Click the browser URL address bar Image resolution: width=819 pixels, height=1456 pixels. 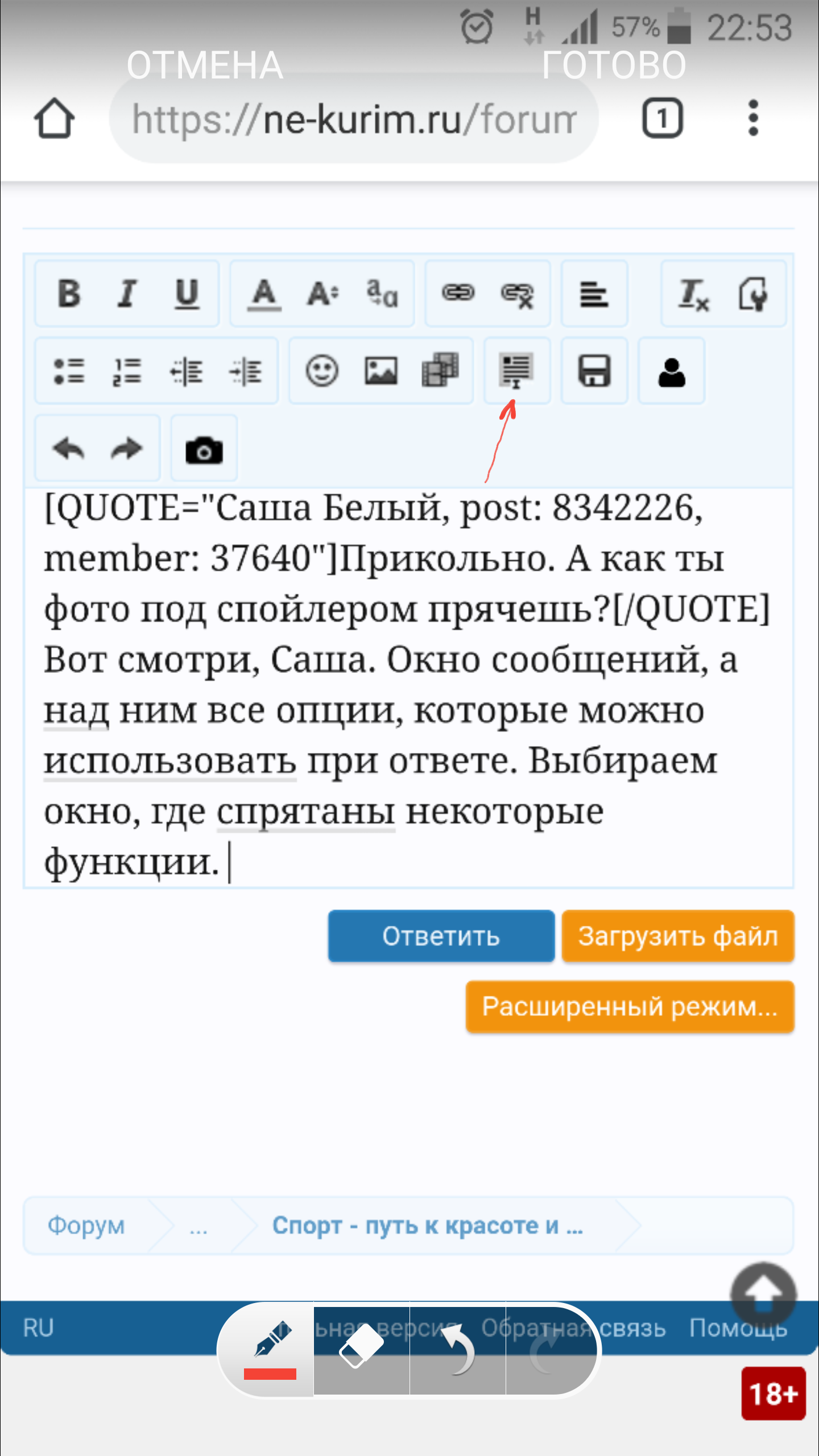(354, 118)
